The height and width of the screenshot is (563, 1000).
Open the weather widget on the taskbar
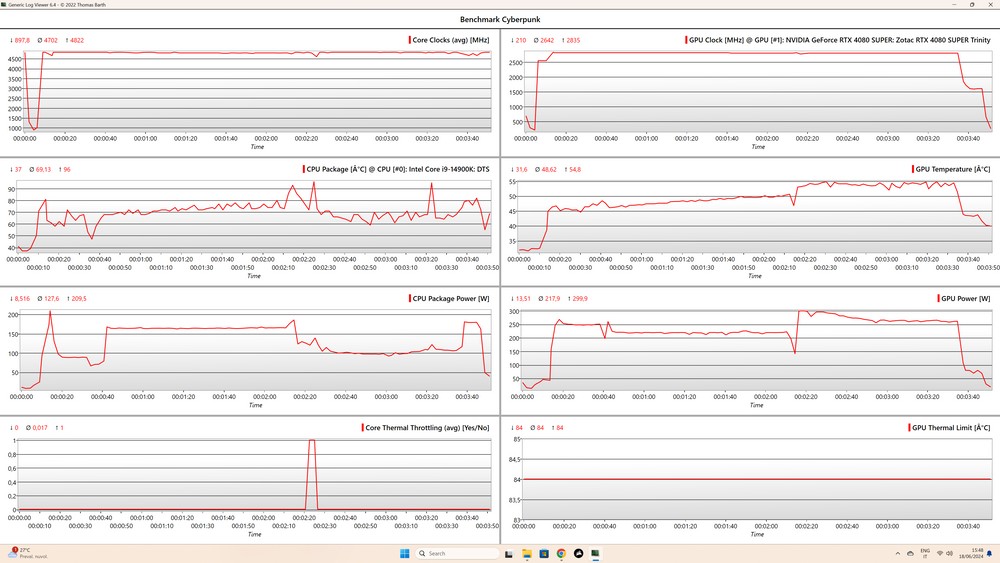[22, 553]
